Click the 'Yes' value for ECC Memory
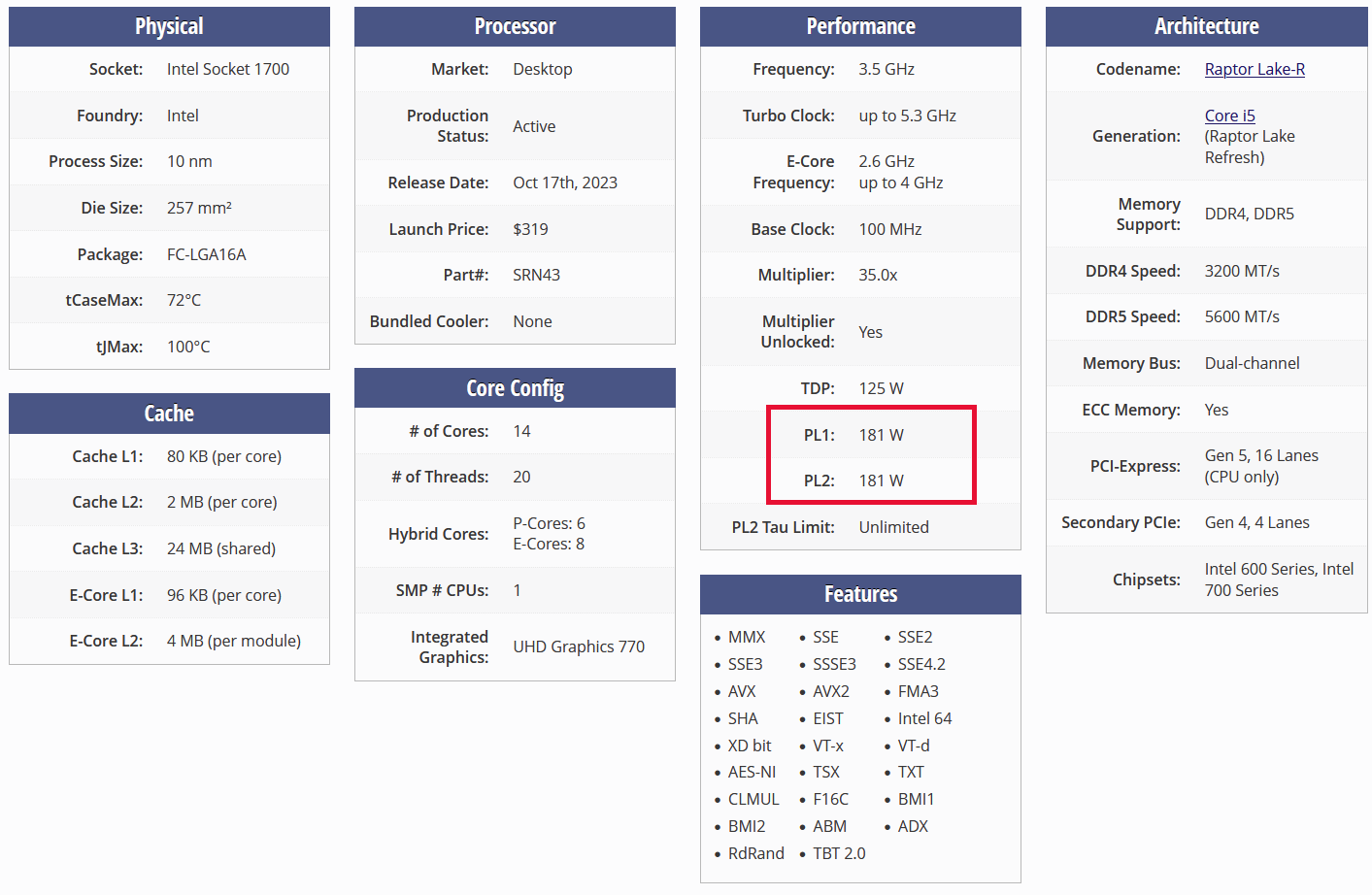1372x895 pixels. 1217,410
